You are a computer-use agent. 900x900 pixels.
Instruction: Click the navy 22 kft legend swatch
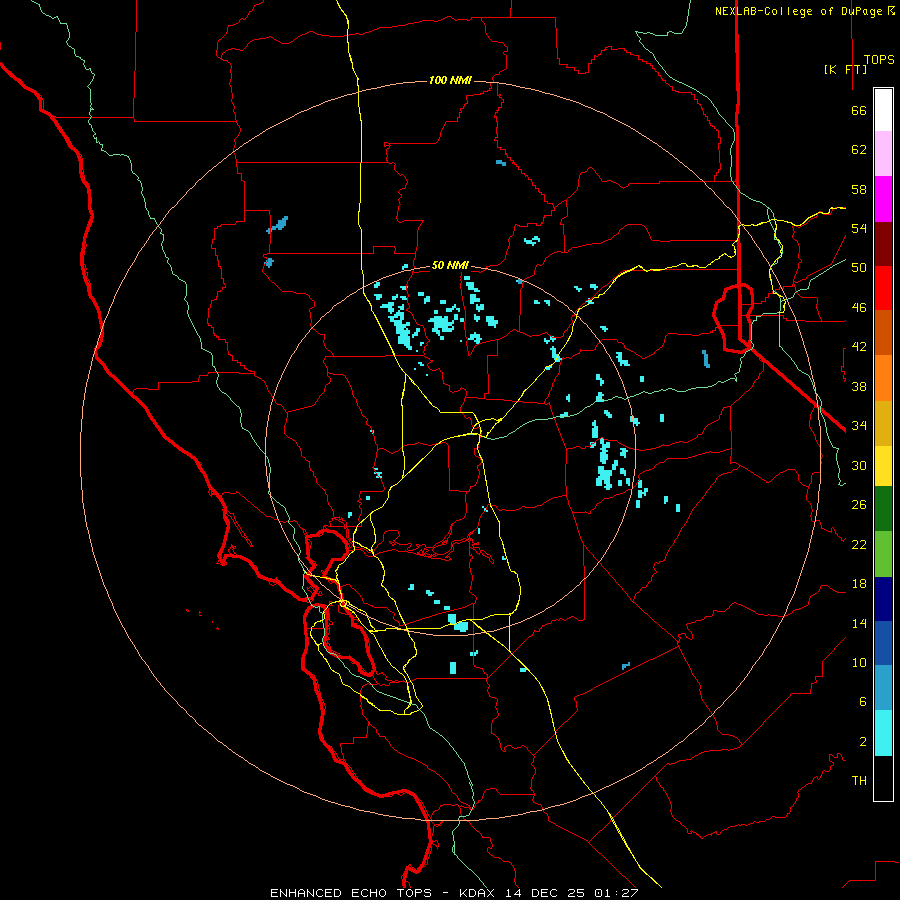pyautogui.click(x=883, y=599)
